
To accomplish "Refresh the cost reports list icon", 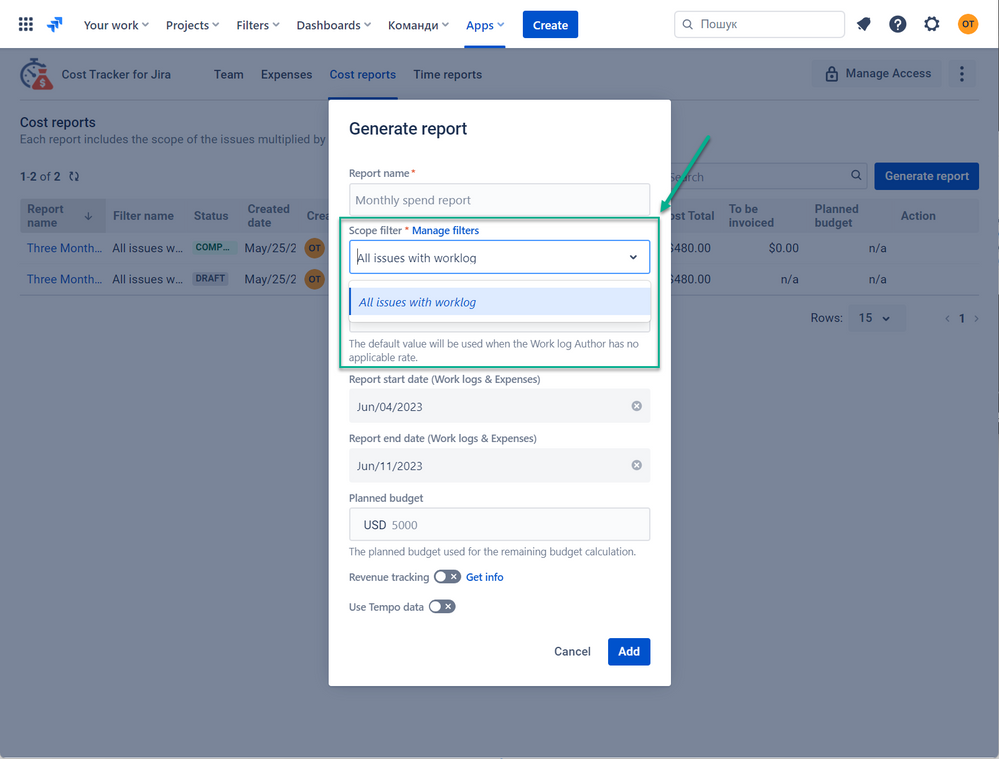I will (x=74, y=177).
